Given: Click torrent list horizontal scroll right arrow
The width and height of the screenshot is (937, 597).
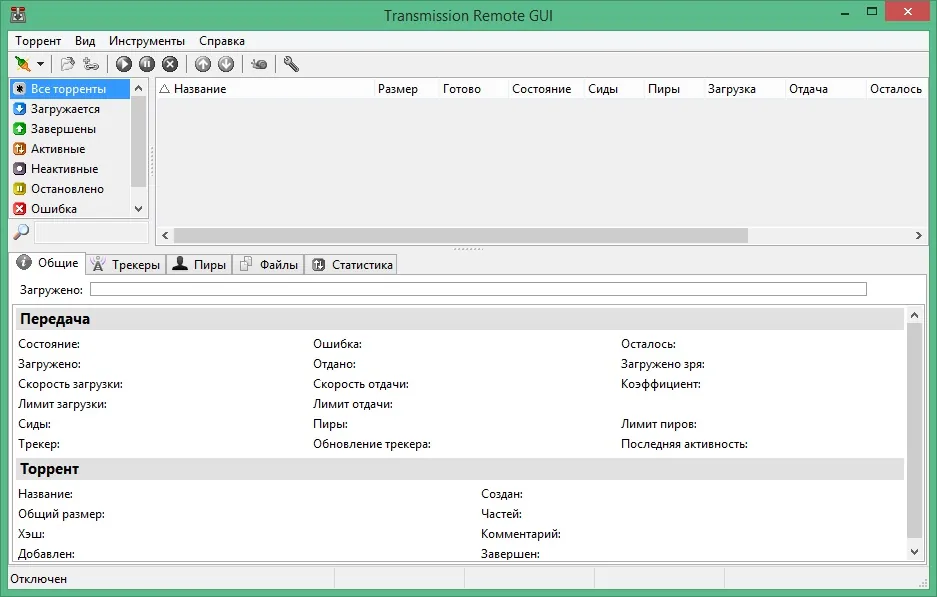Looking at the screenshot, I should [x=919, y=235].
